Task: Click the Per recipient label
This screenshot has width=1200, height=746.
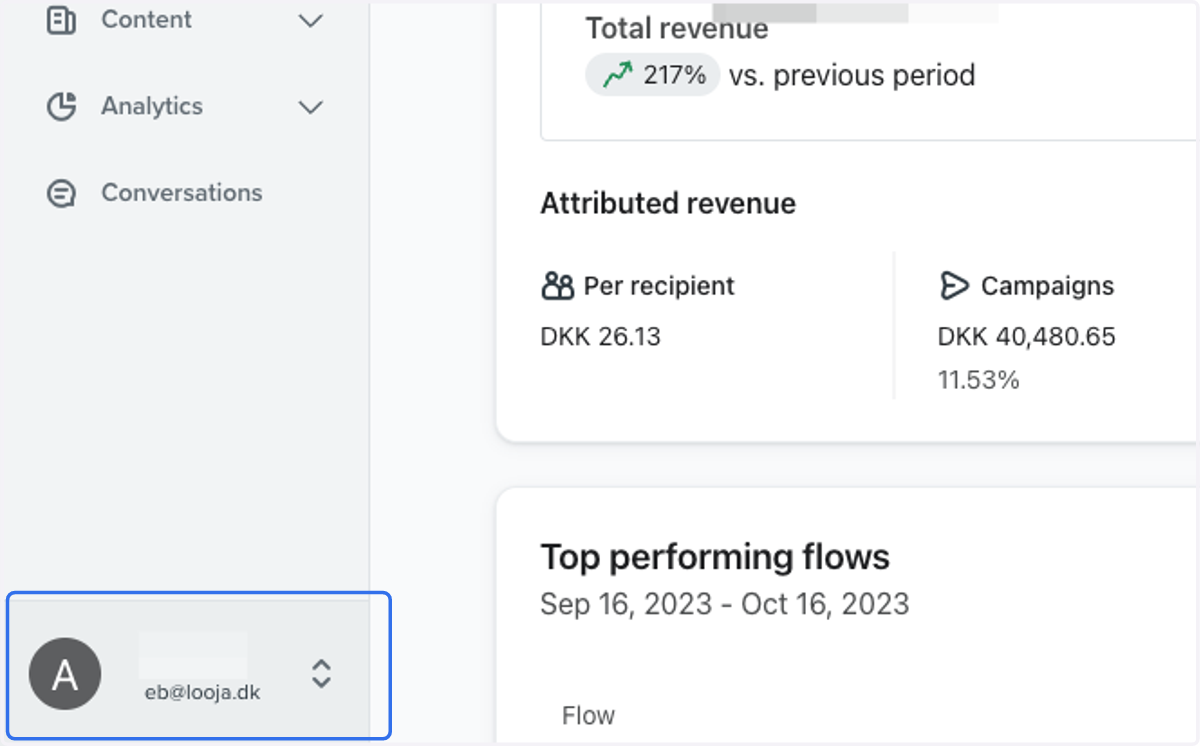Action: (x=659, y=286)
